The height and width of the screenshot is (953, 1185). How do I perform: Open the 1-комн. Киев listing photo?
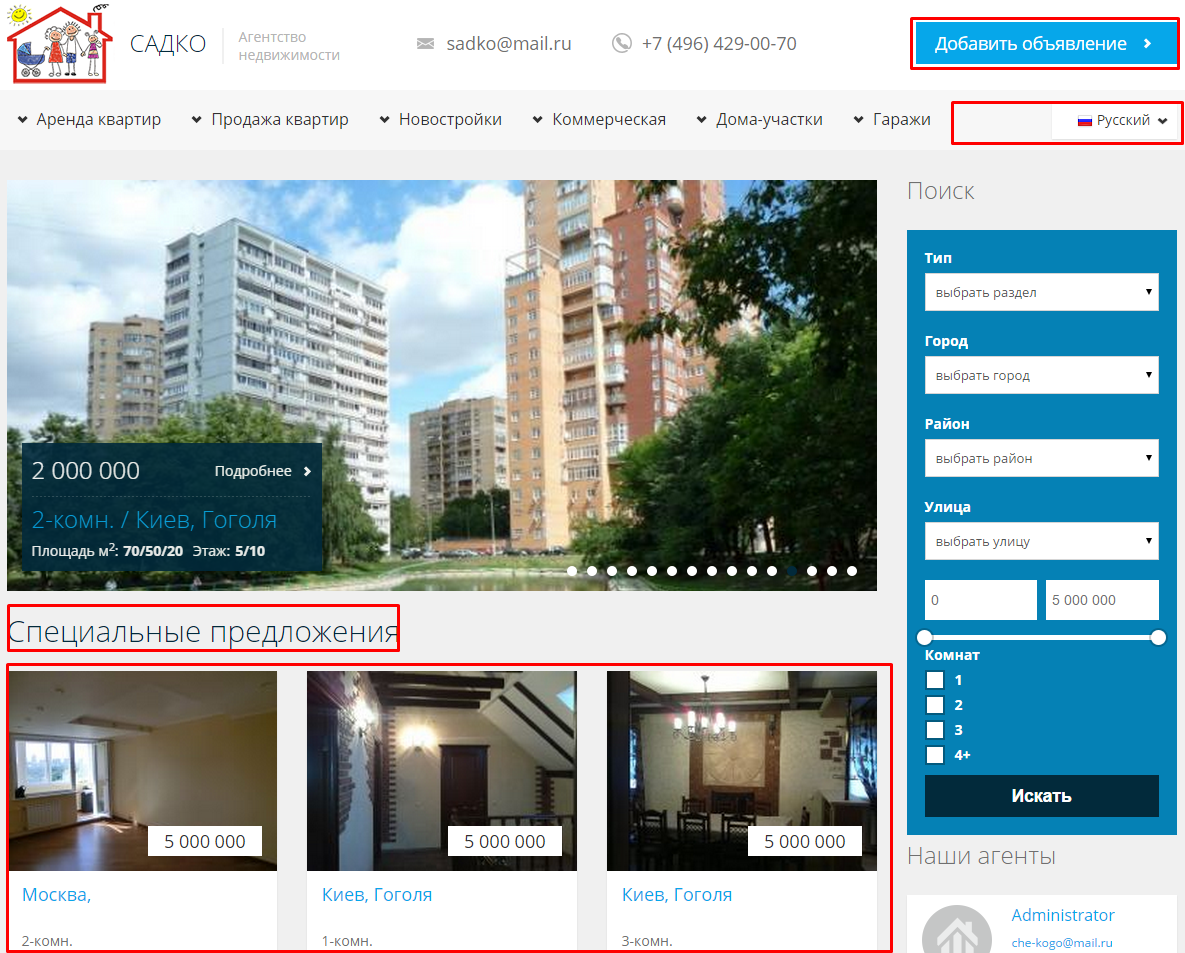(441, 771)
